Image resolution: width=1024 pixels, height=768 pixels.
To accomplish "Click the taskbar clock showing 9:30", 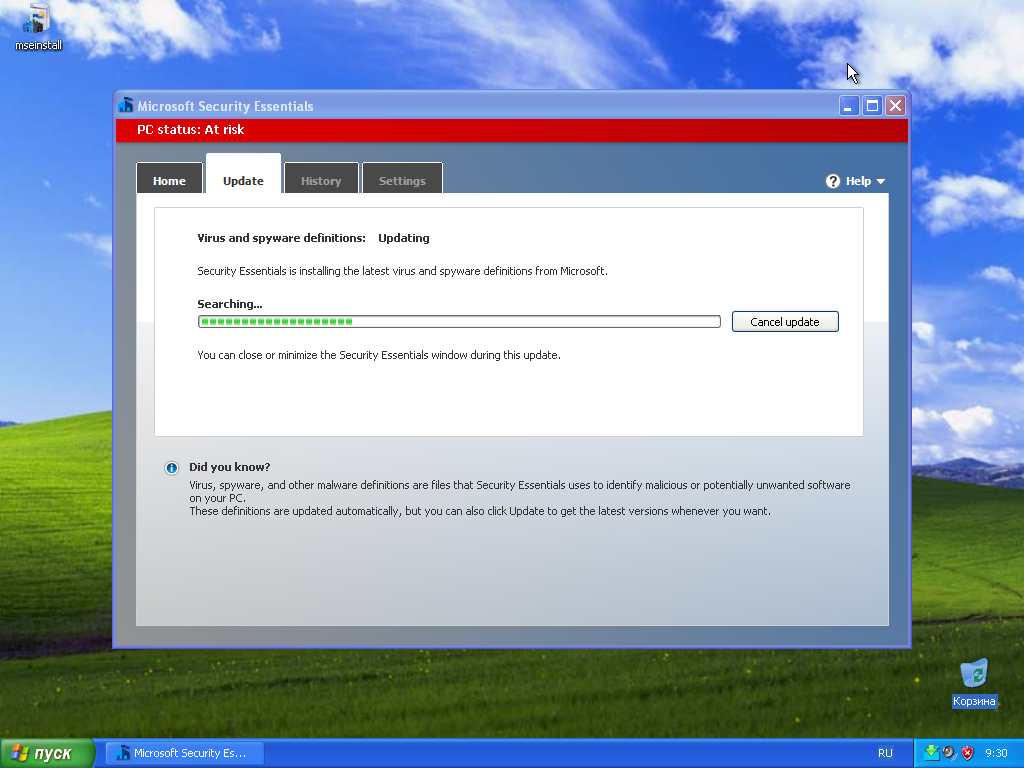I will point(996,753).
